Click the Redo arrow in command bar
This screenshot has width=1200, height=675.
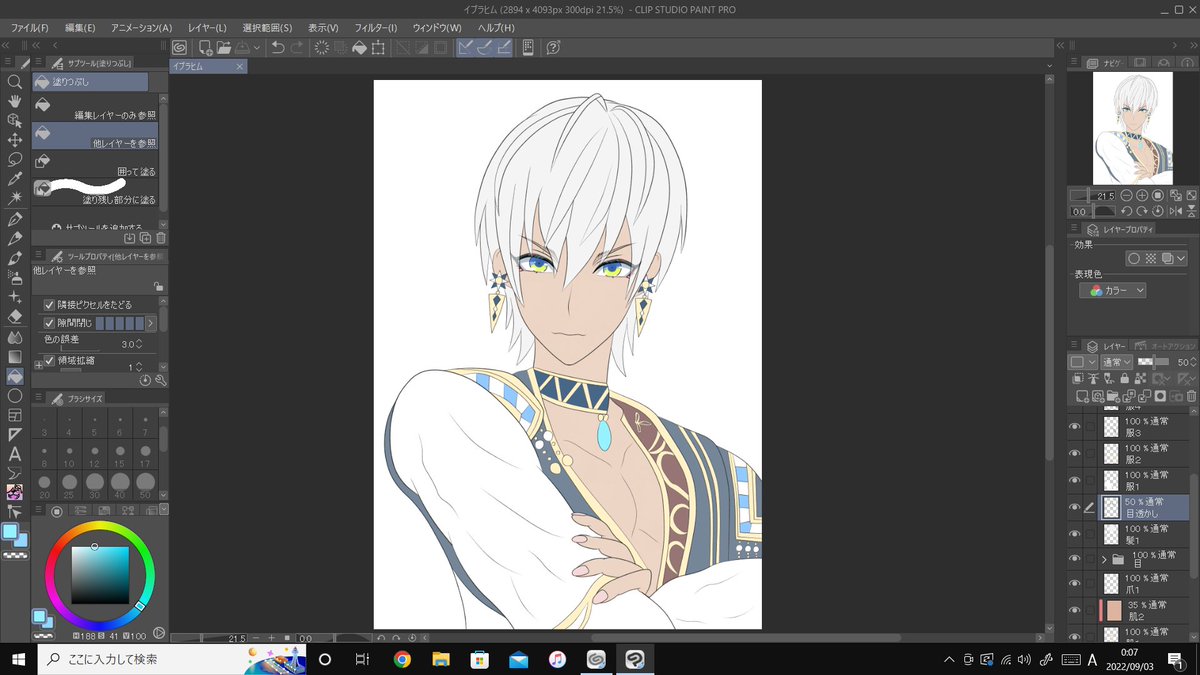297,47
